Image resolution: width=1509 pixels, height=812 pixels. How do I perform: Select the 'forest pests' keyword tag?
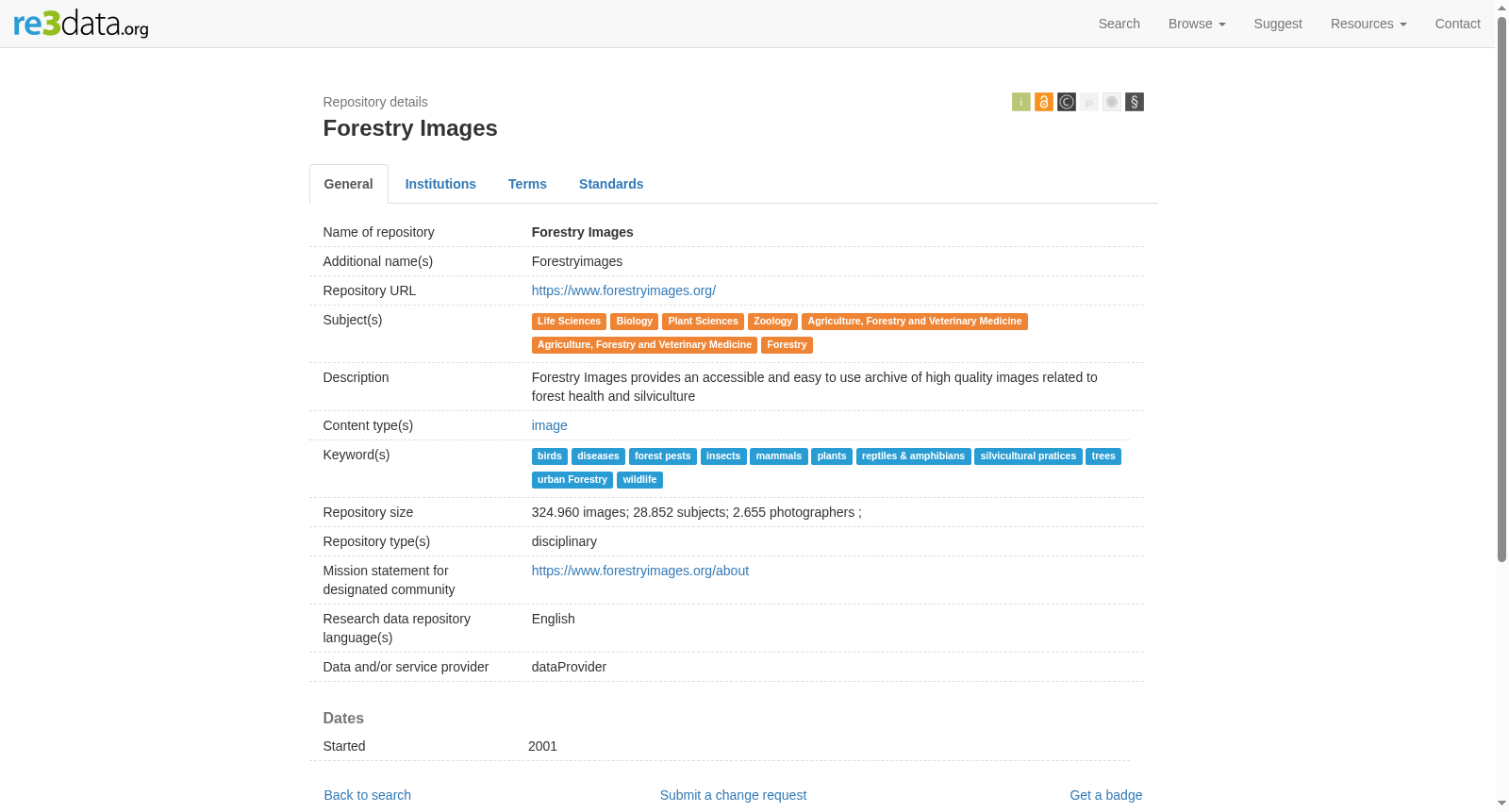663,456
